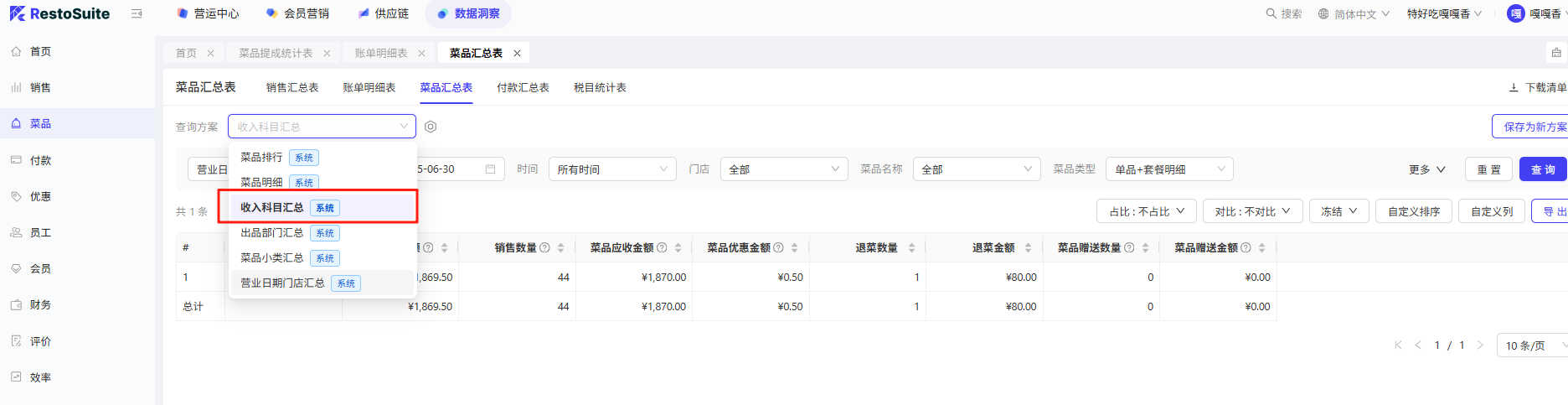Open the 时间 所有时间 dropdown
1568x405 pixels.
tap(611, 169)
